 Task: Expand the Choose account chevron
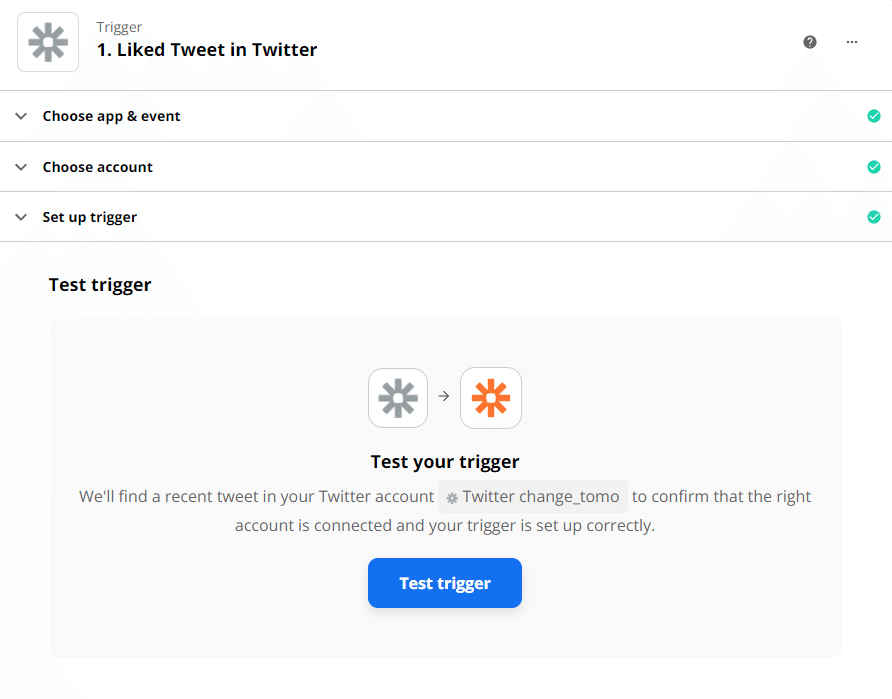[21, 167]
